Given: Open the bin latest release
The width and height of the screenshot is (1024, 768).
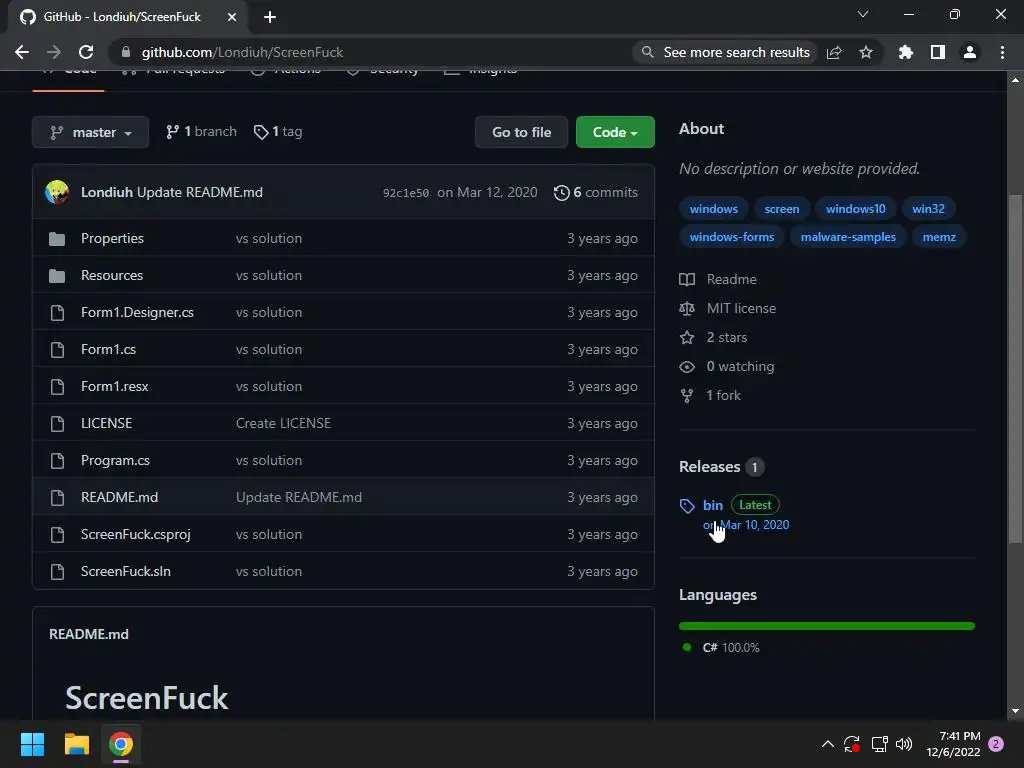Looking at the screenshot, I should coord(713,505).
